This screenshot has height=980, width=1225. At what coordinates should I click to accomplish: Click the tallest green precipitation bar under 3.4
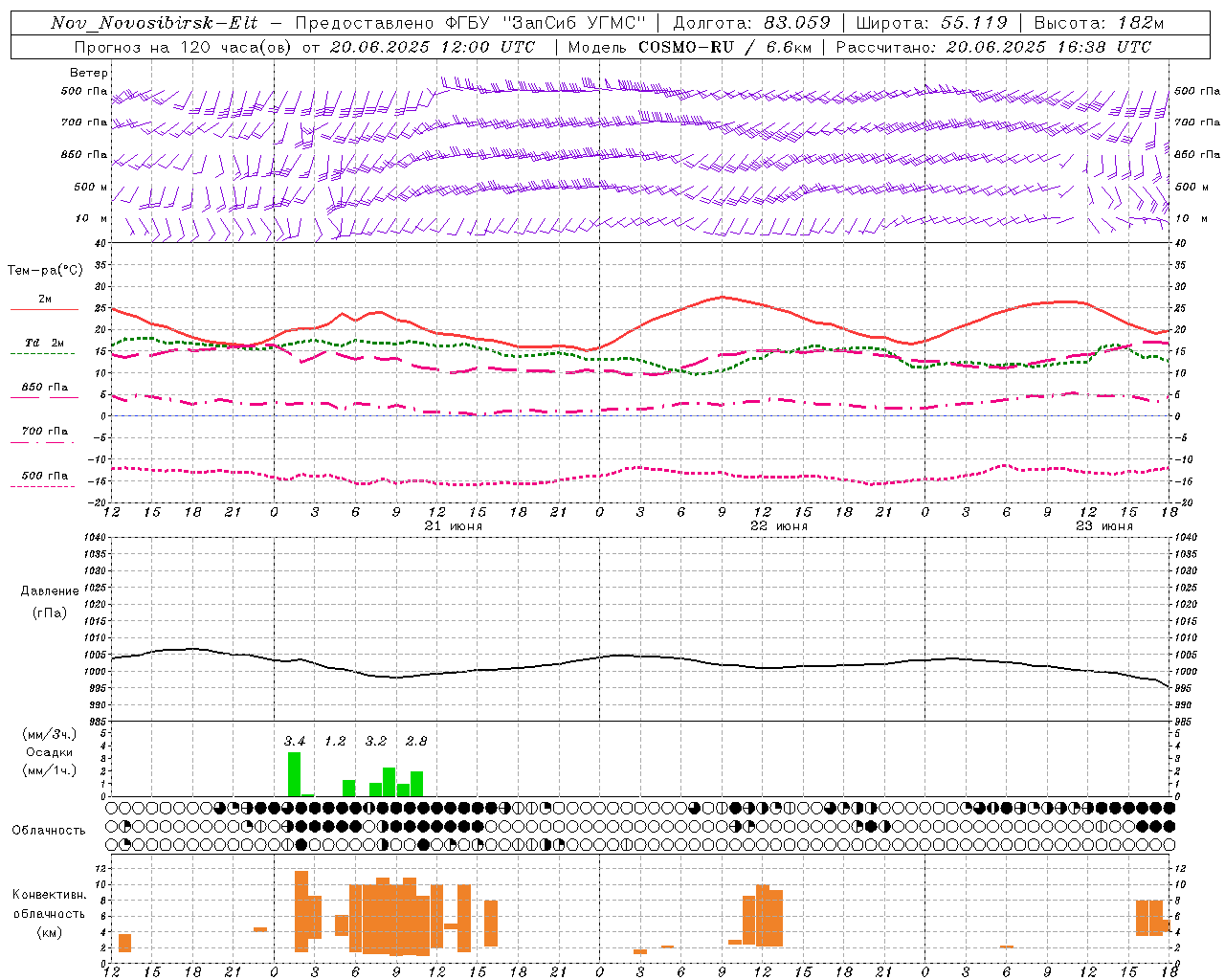point(294,774)
